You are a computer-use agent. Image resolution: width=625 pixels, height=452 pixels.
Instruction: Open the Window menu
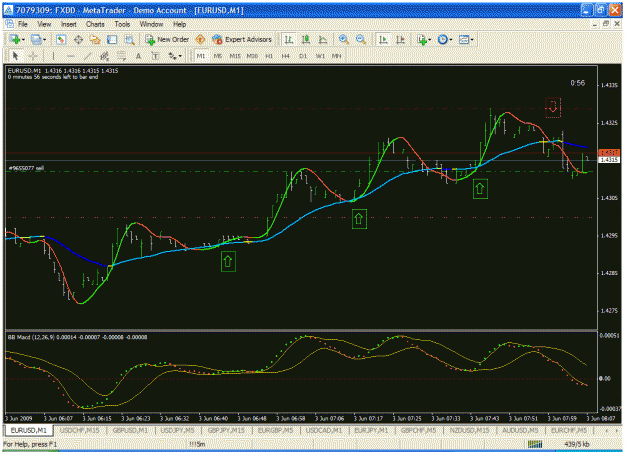pos(151,24)
